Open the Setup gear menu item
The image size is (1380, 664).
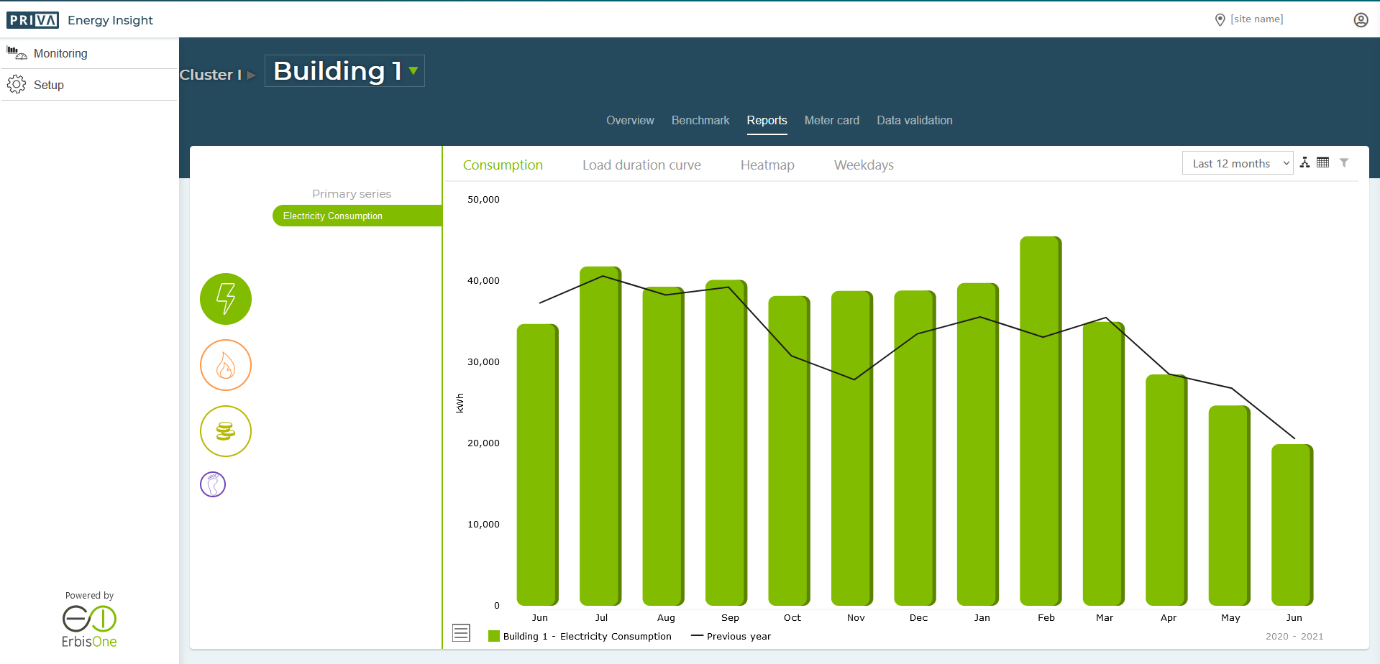(48, 85)
